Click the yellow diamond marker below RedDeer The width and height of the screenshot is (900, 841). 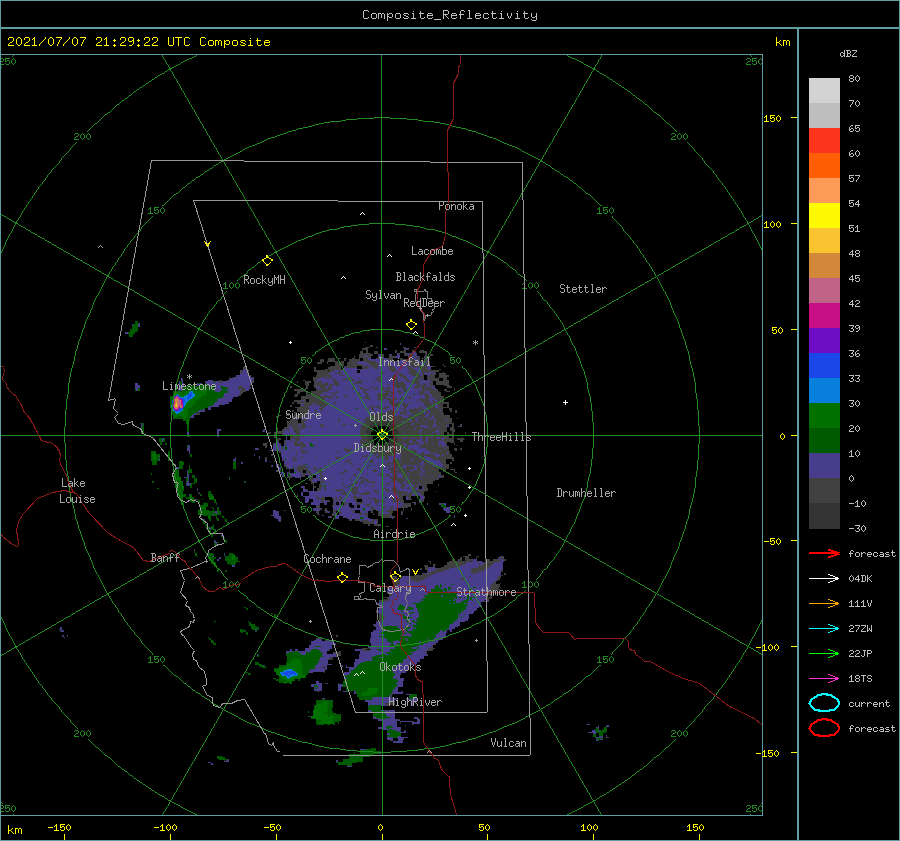[411, 325]
